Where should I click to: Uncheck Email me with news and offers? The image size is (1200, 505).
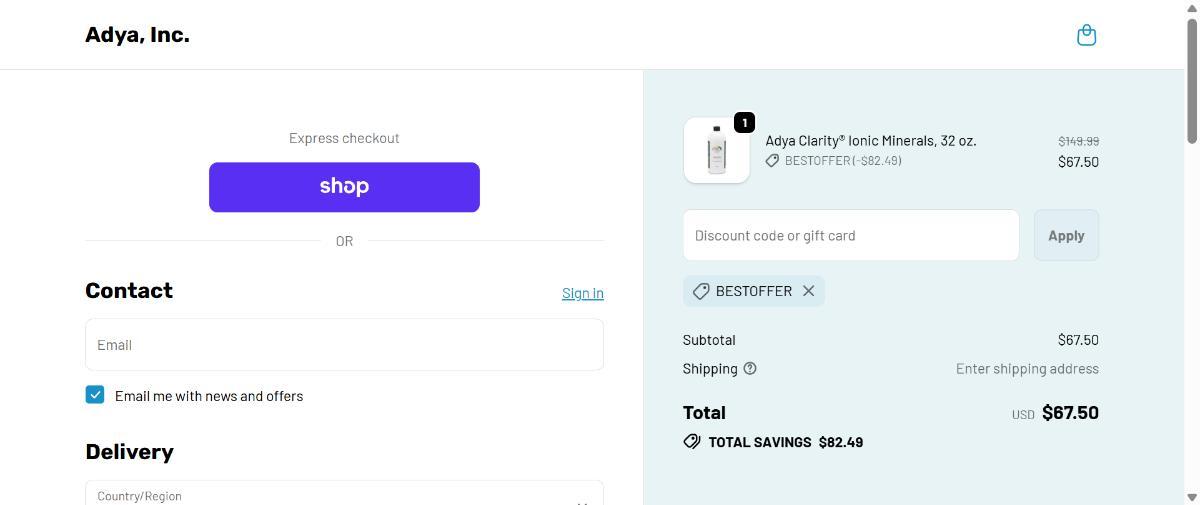coord(95,395)
